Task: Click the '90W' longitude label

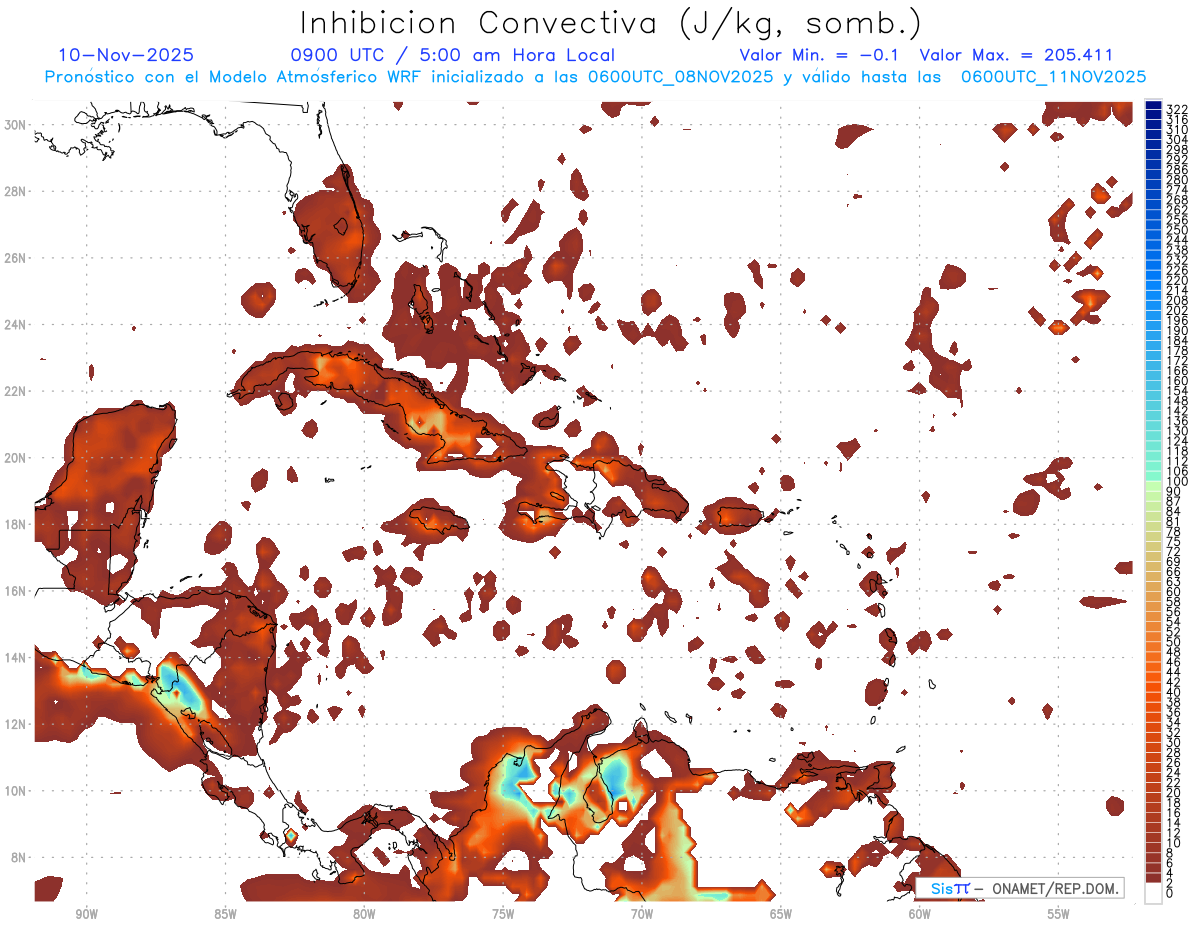Action: [x=86, y=914]
